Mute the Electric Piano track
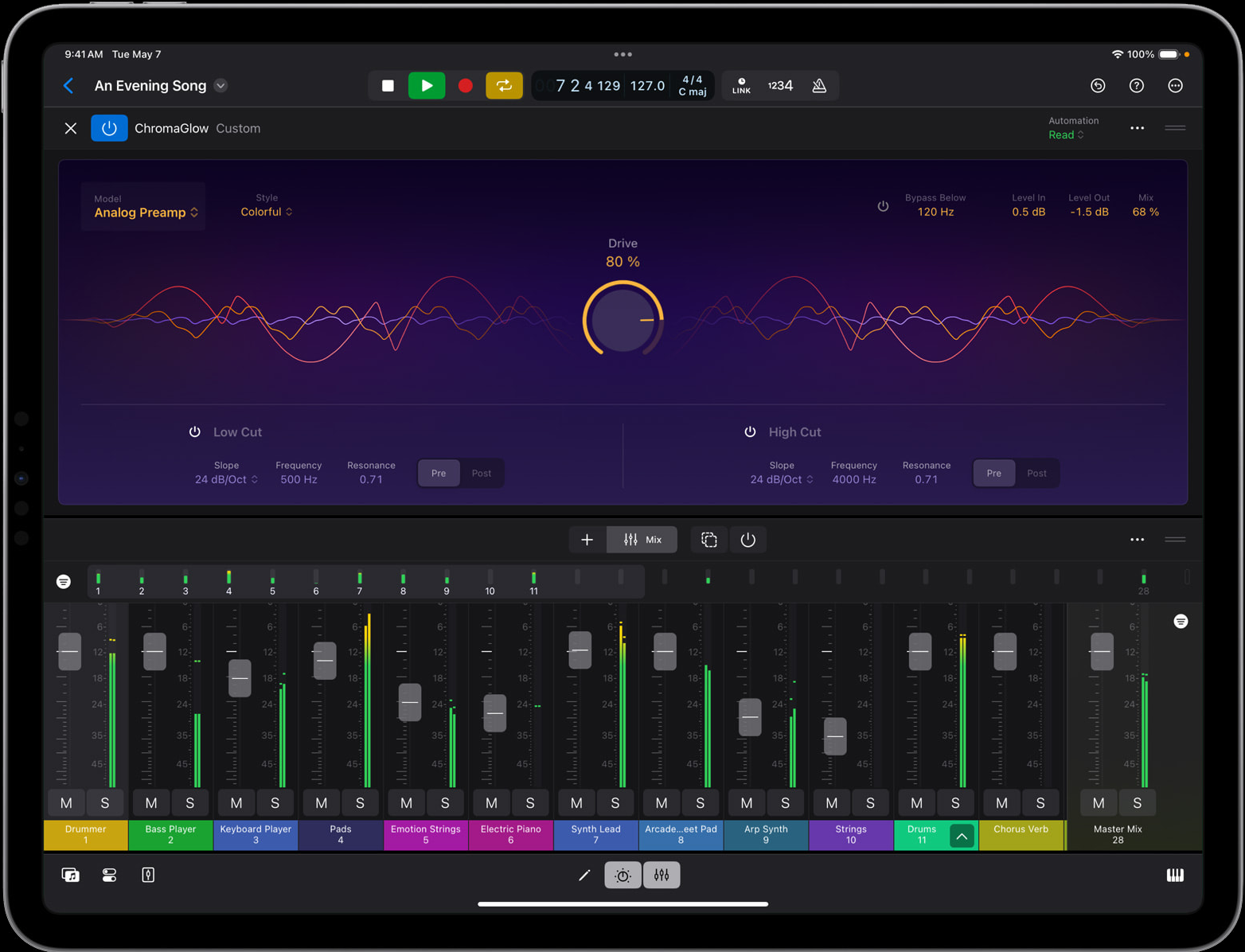Viewport: 1245px width, 952px height. 491,802
